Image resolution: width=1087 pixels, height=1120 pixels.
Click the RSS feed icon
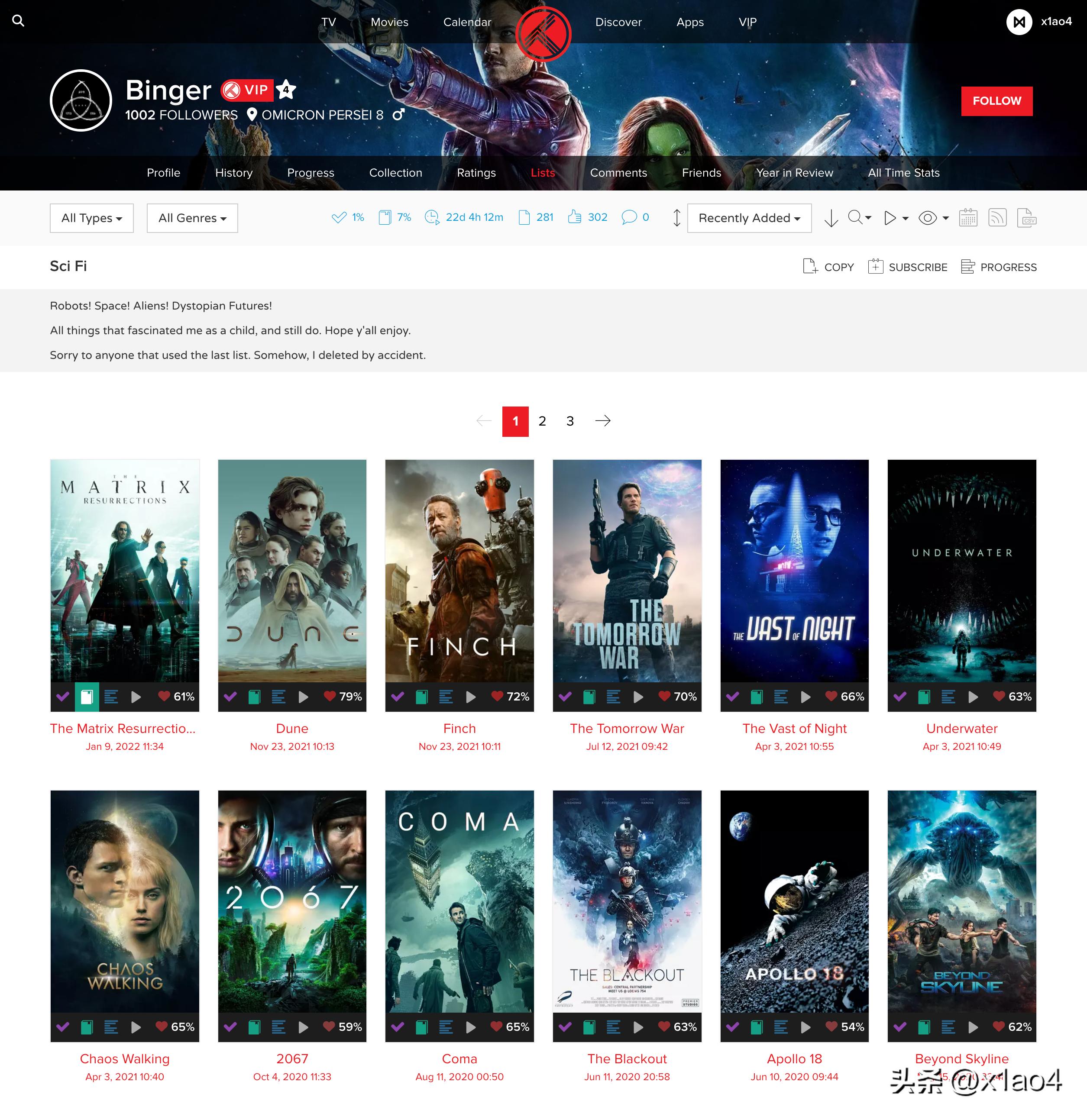[997, 218]
